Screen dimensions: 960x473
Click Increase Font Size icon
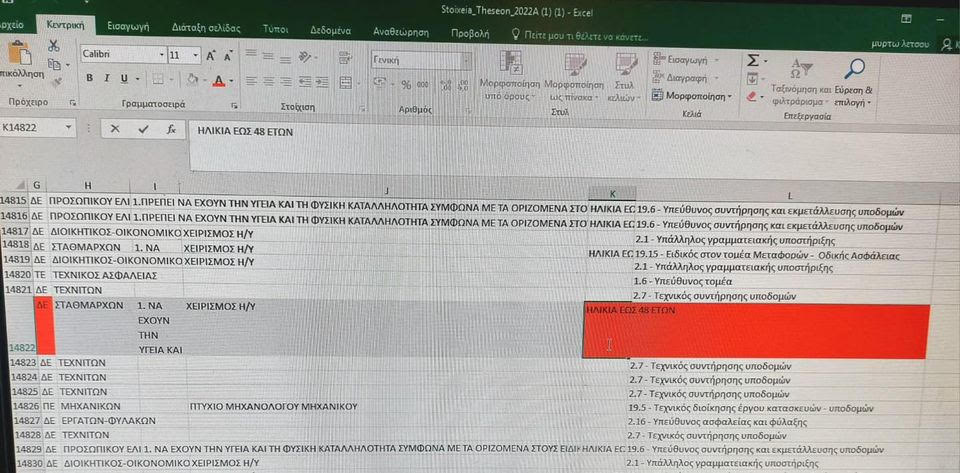(212, 56)
